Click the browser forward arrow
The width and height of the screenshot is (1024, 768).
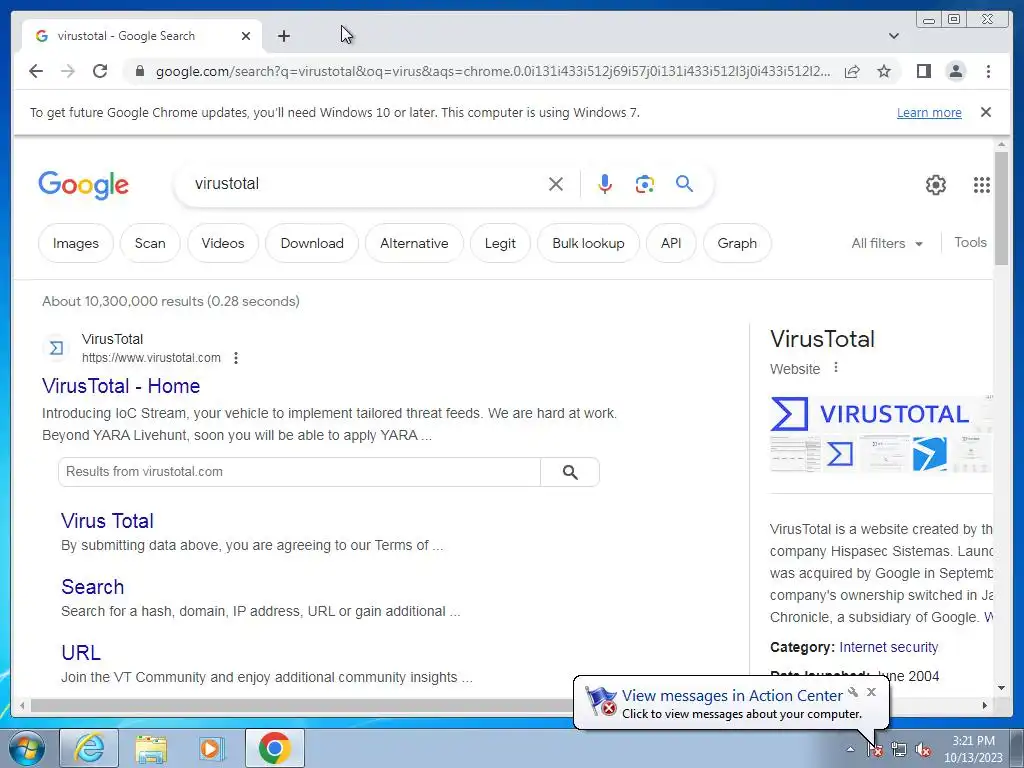pyautogui.click(x=68, y=71)
